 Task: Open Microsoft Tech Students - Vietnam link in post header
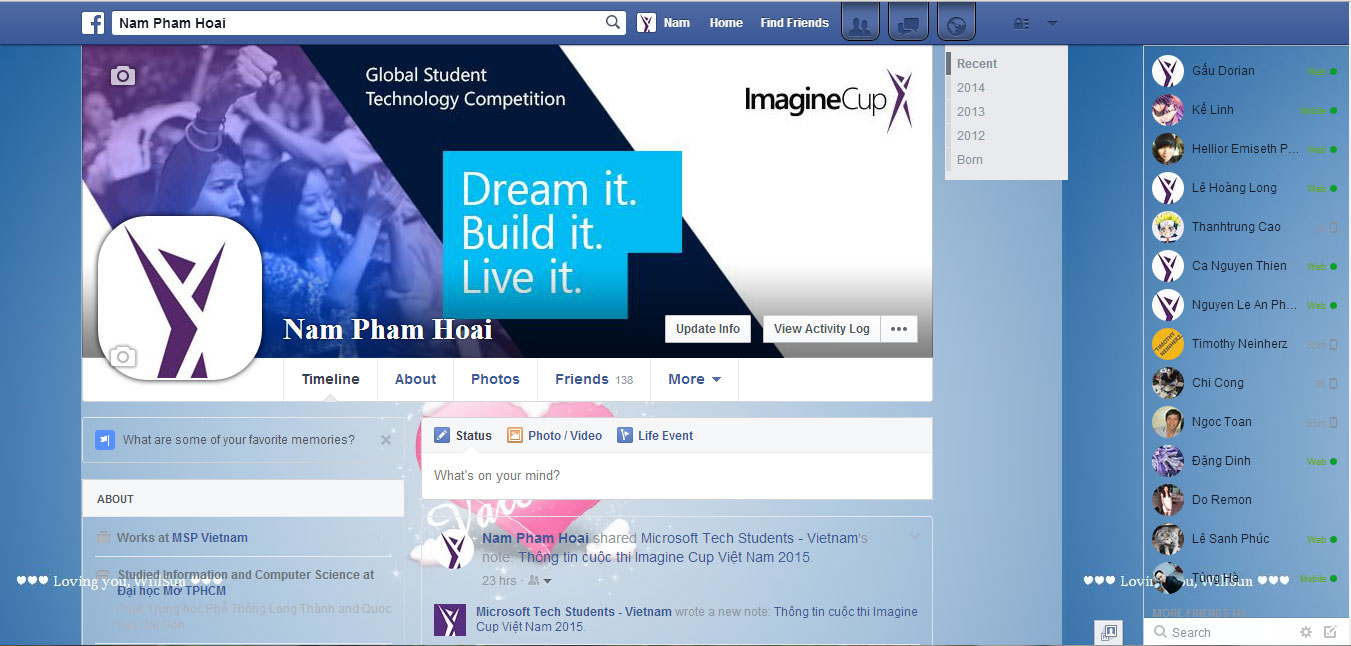[750, 538]
